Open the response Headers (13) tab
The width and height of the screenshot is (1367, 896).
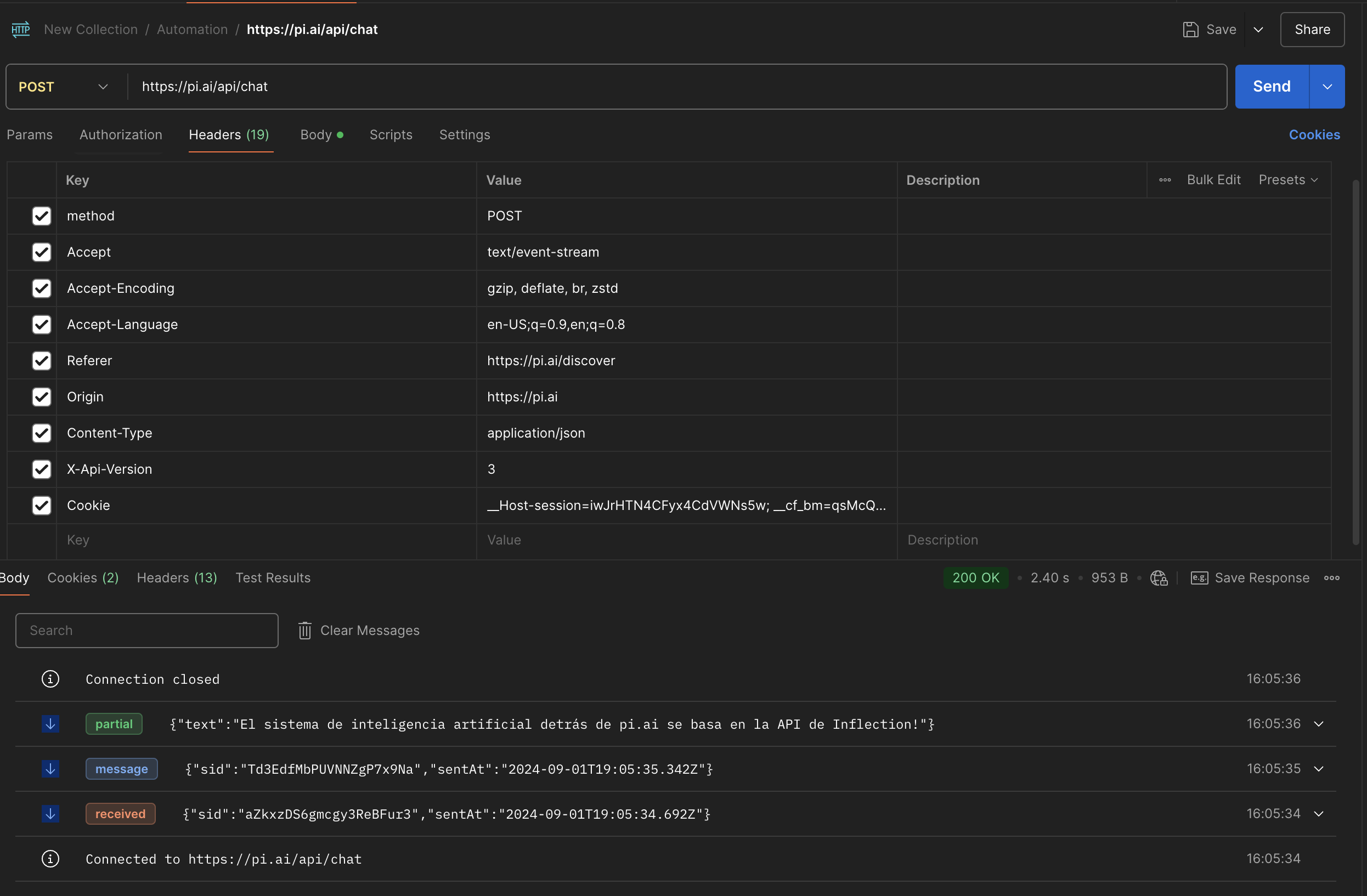(177, 578)
